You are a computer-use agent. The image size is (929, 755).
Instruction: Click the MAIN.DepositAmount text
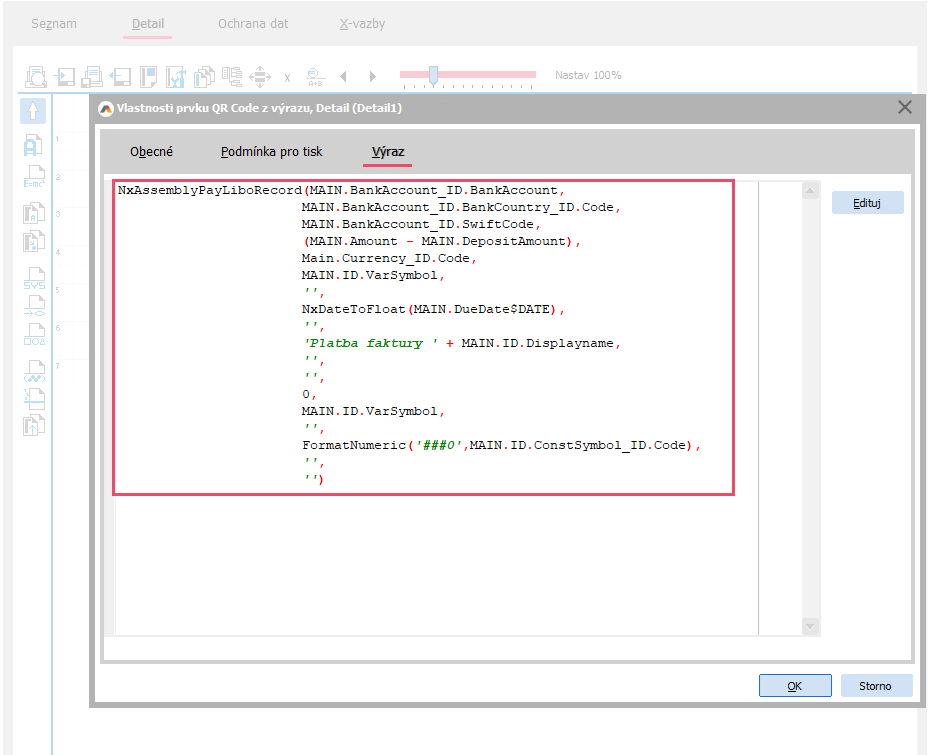[x=494, y=241]
